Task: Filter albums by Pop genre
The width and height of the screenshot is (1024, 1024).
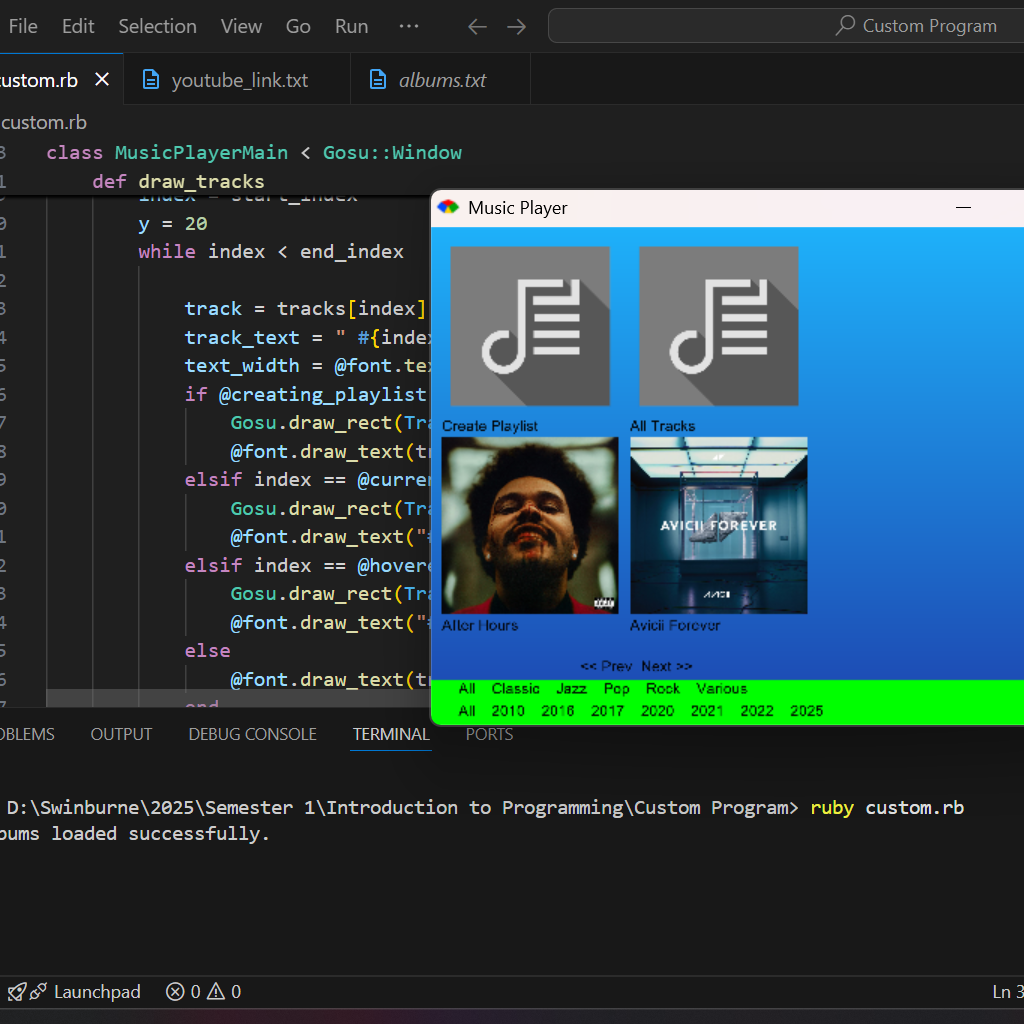Action: [616, 688]
